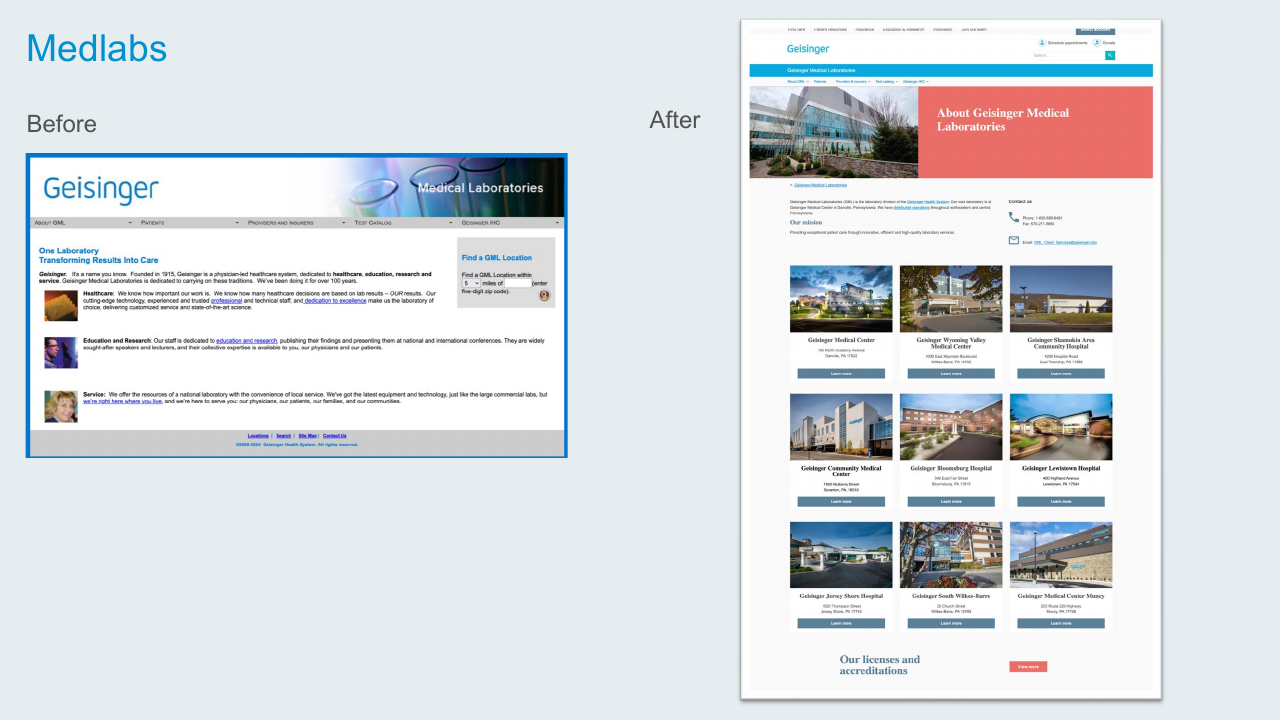1280x720 pixels.
Task: Click the large Geisinger logo in the Before page
Action: tap(100, 189)
